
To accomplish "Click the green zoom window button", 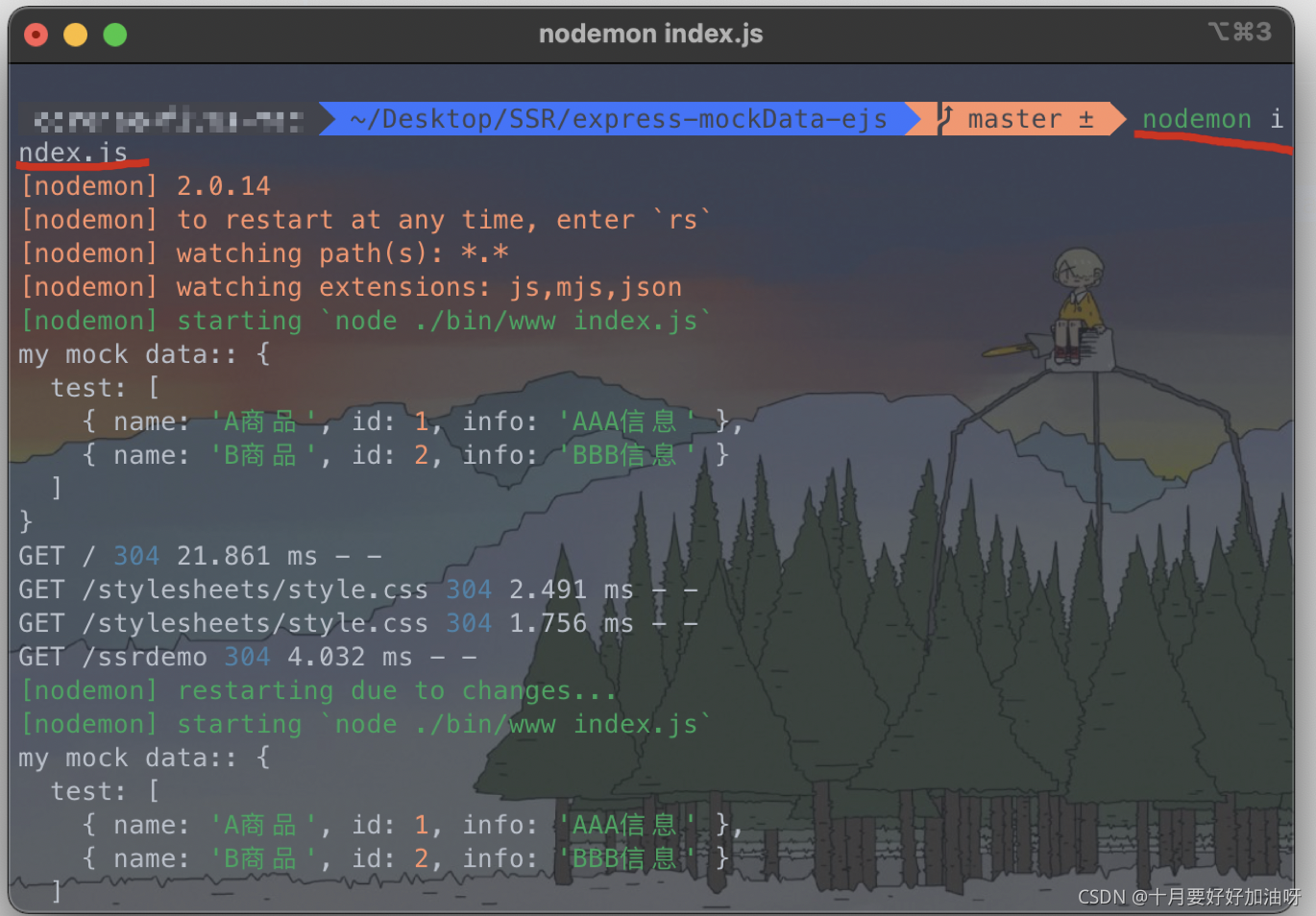I will 115,36.
